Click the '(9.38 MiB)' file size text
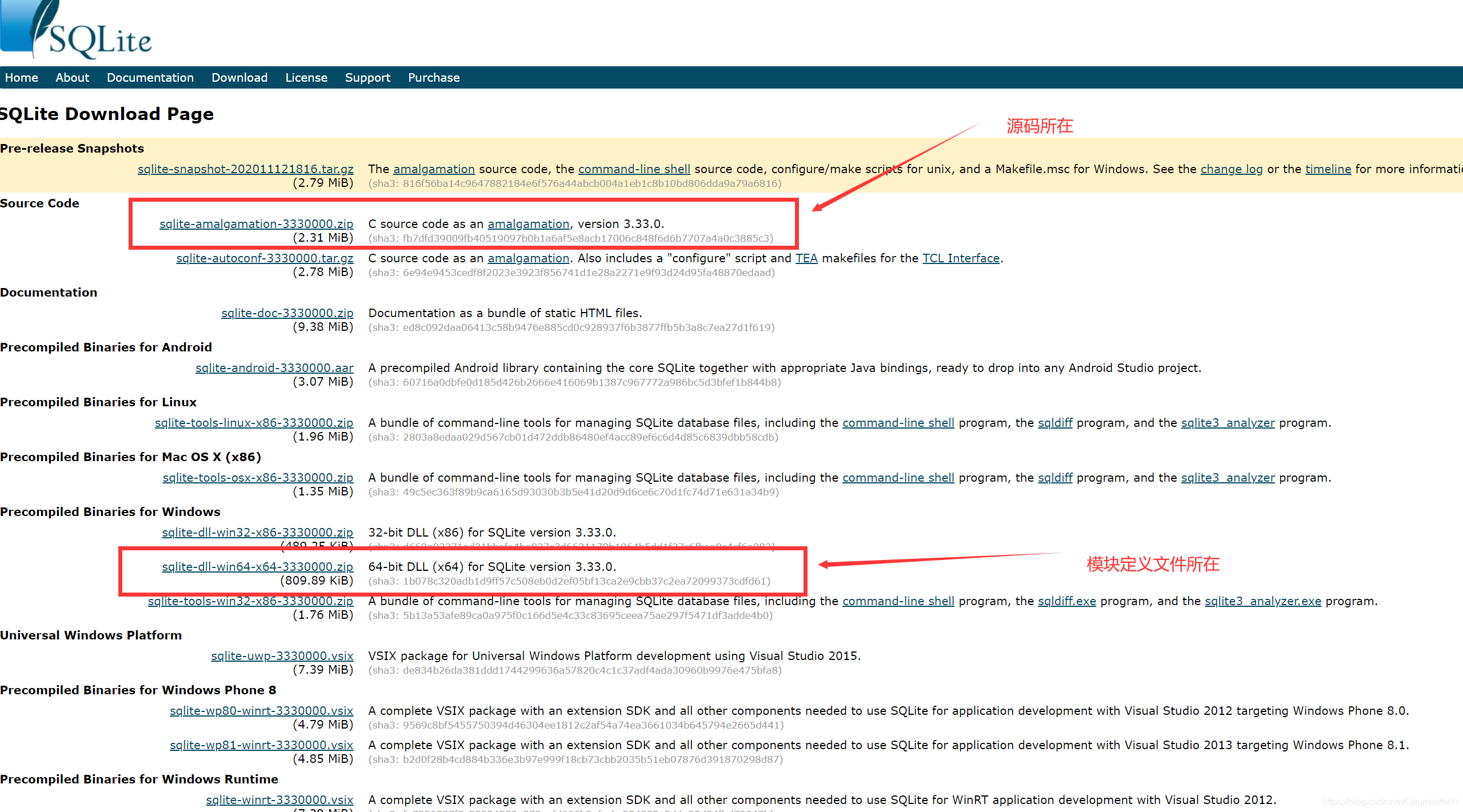The image size is (1463, 812). tap(323, 327)
